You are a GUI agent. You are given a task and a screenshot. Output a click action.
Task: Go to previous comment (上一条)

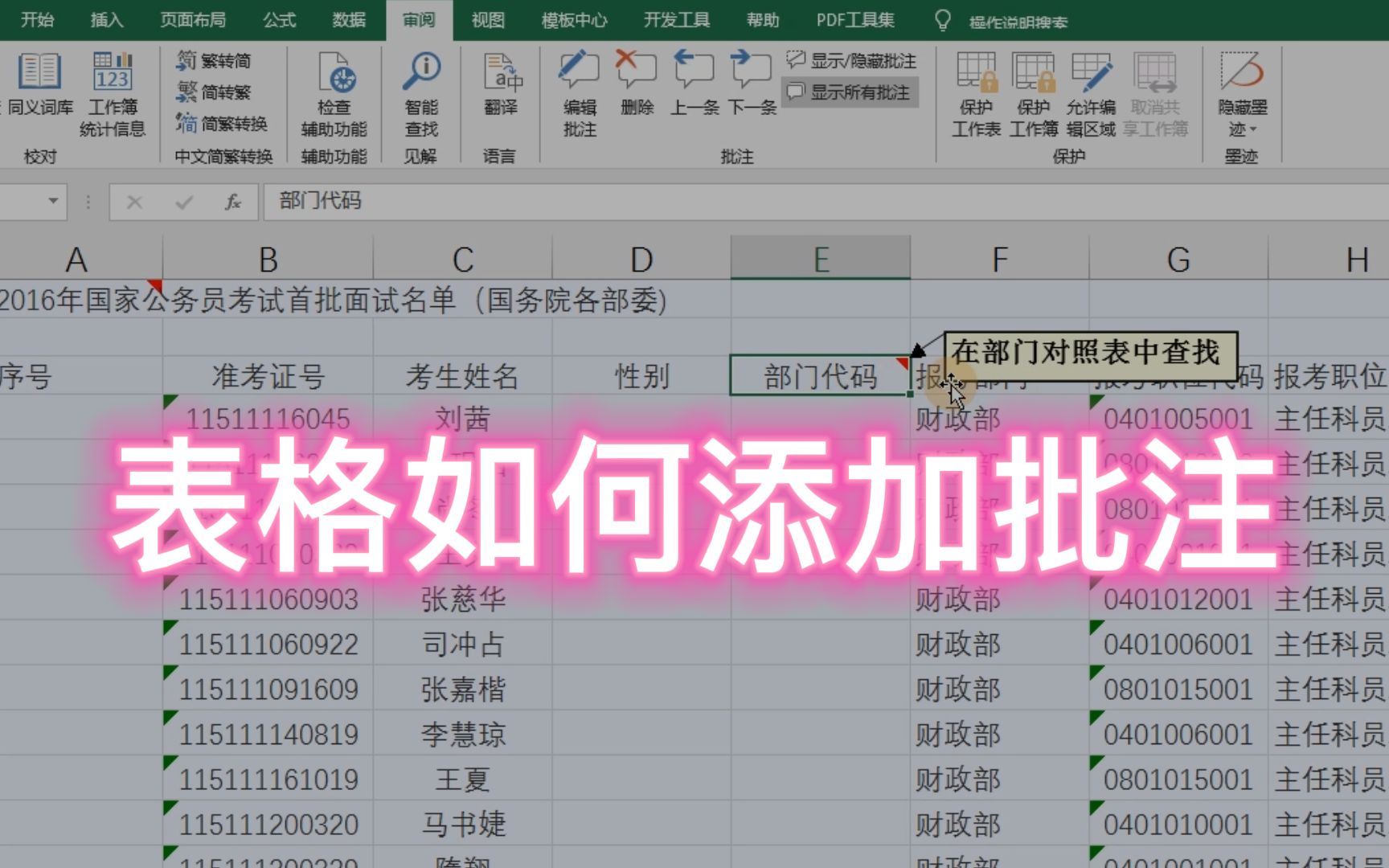pos(694,84)
